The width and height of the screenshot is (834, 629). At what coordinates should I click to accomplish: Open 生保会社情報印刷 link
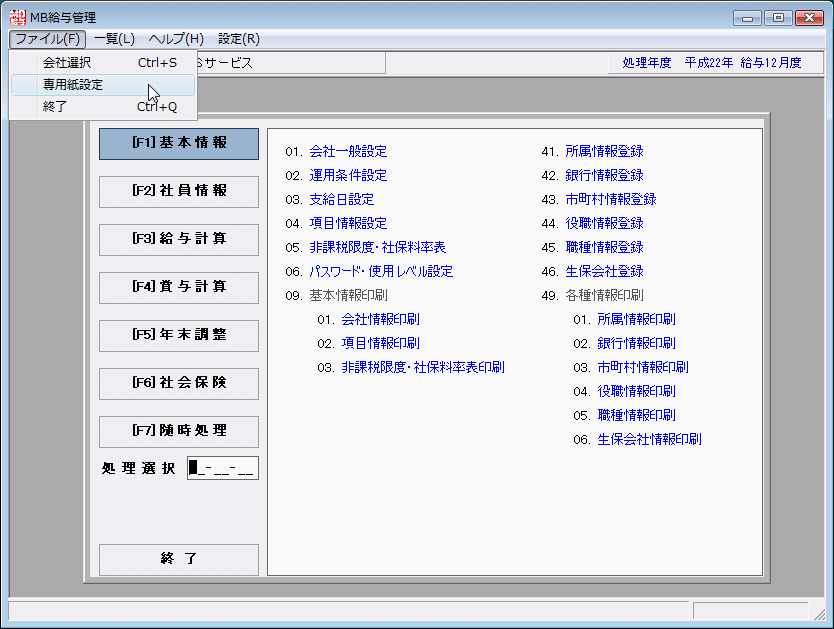click(x=649, y=439)
